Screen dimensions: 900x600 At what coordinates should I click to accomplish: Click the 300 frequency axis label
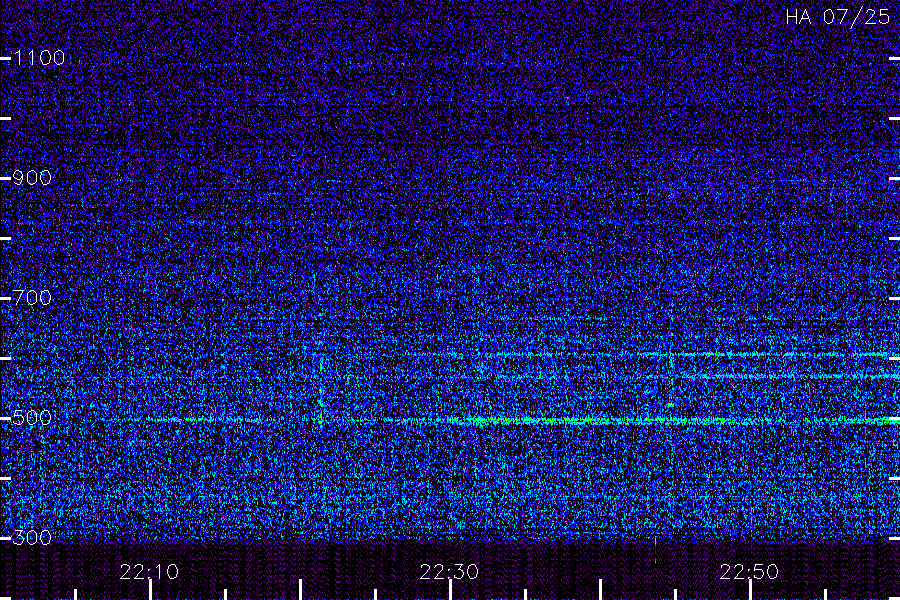(32, 538)
